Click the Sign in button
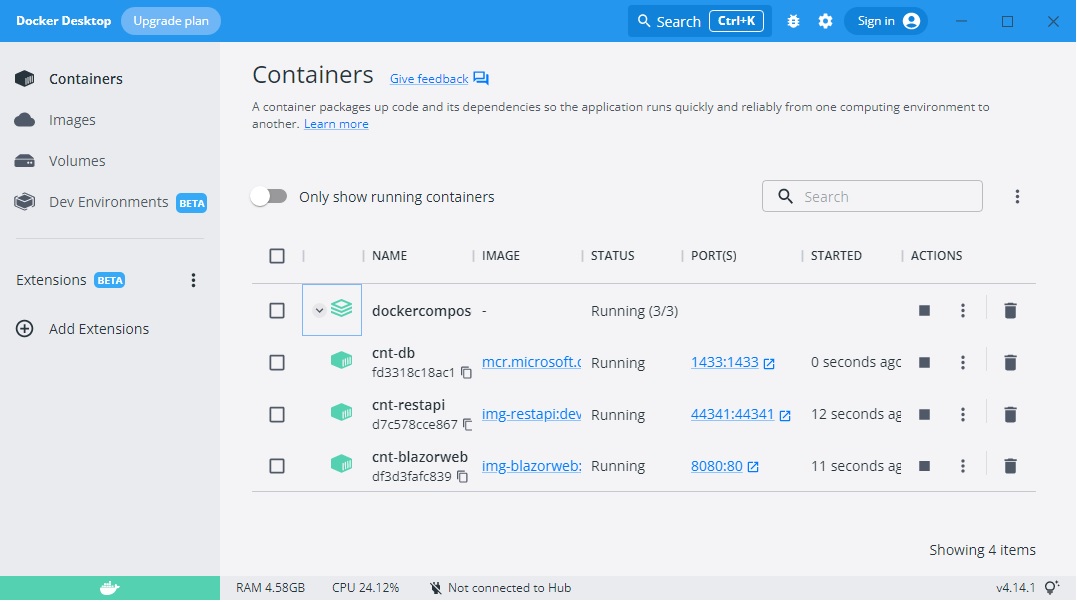The height and width of the screenshot is (602, 1077). 885,21
